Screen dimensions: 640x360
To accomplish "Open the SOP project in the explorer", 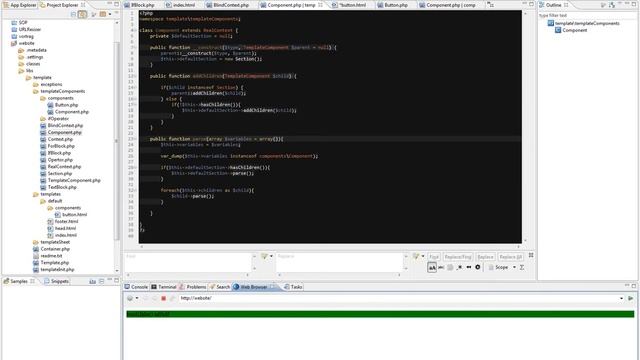I will point(19,22).
